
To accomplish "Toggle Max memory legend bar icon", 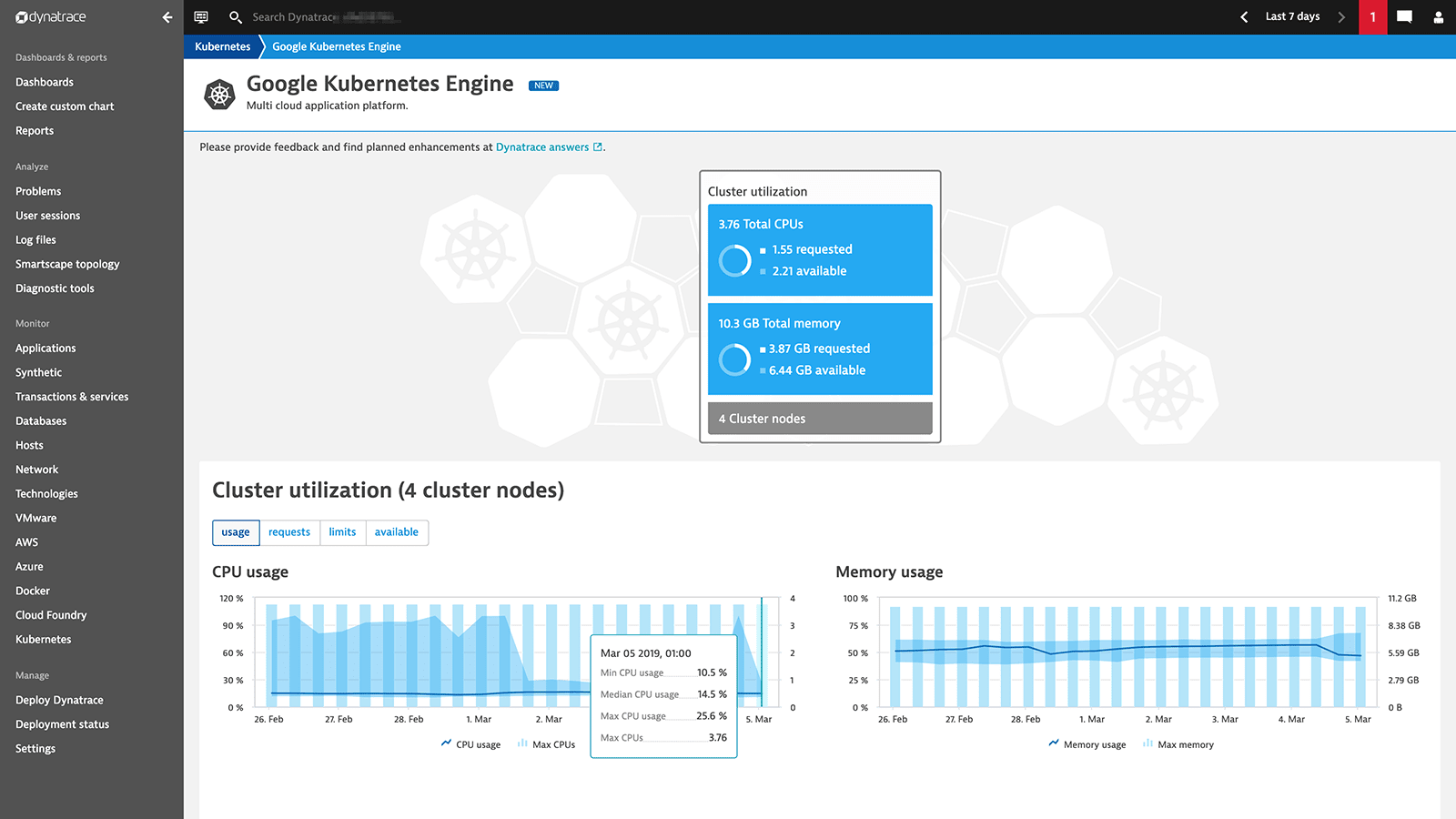I will tap(1148, 743).
